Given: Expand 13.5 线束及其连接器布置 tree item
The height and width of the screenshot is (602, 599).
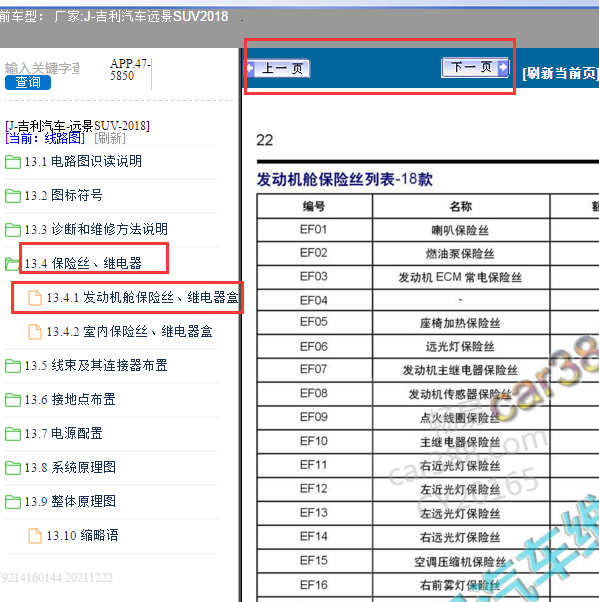Looking at the screenshot, I should [96, 366].
